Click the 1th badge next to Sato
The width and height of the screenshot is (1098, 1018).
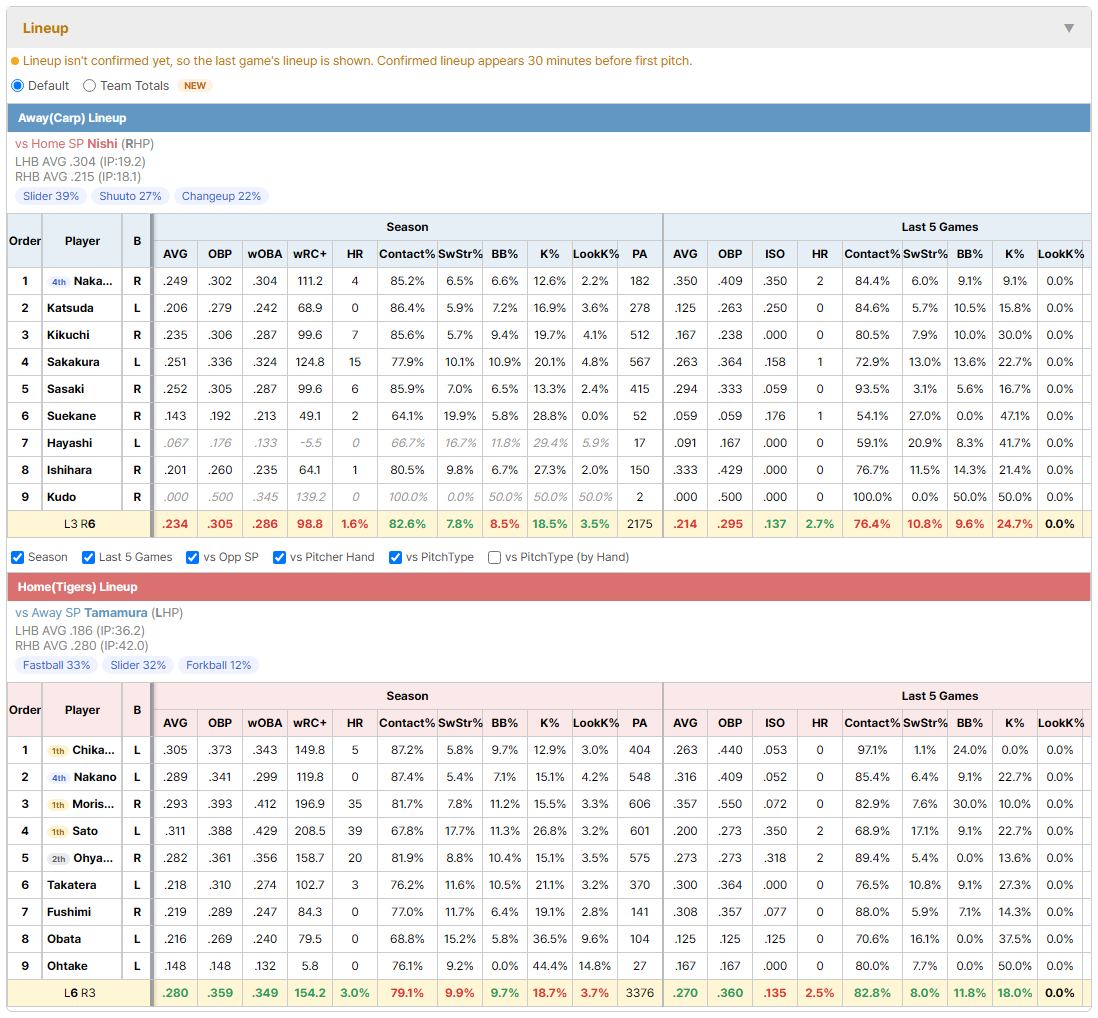pos(58,832)
